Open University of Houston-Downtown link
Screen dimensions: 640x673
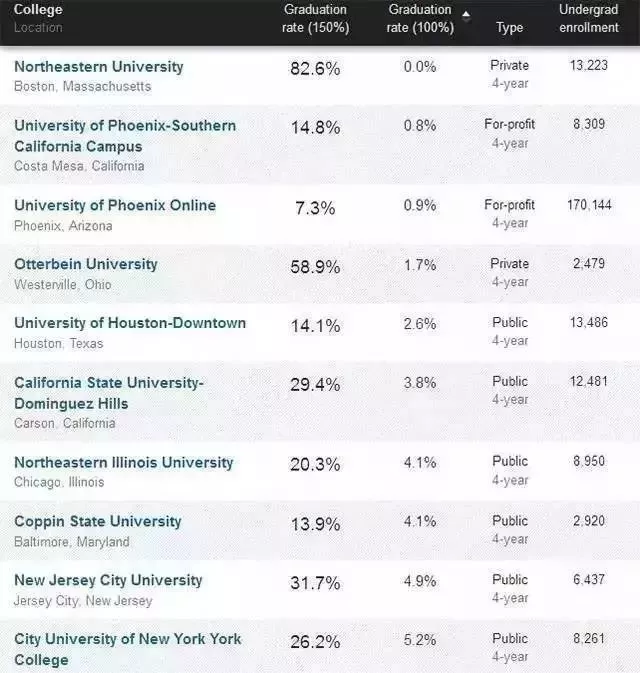point(130,323)
